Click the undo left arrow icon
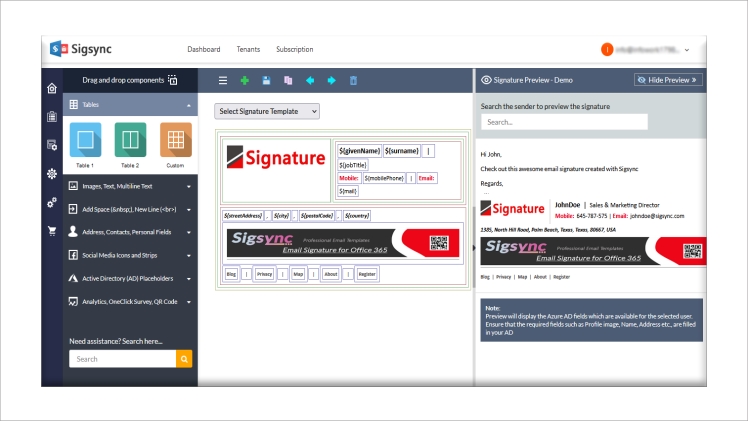Viewport: 748px width, 421px height. [x=310, y=81]
